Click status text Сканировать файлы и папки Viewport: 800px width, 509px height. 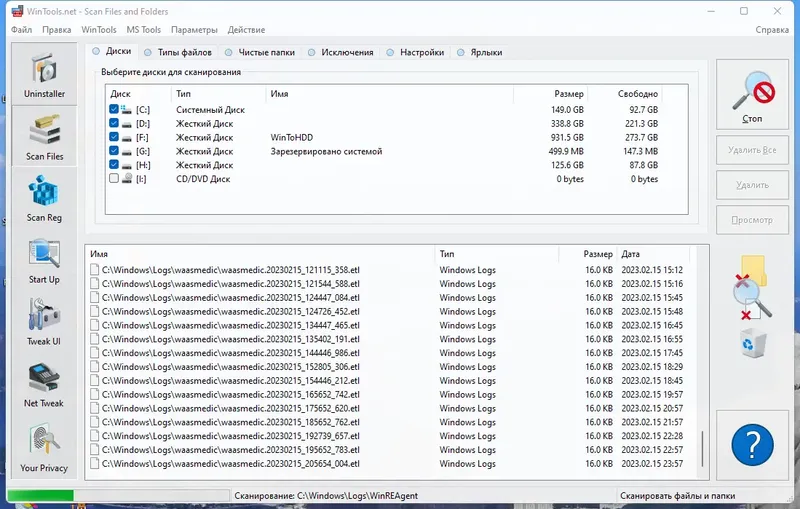678,496
